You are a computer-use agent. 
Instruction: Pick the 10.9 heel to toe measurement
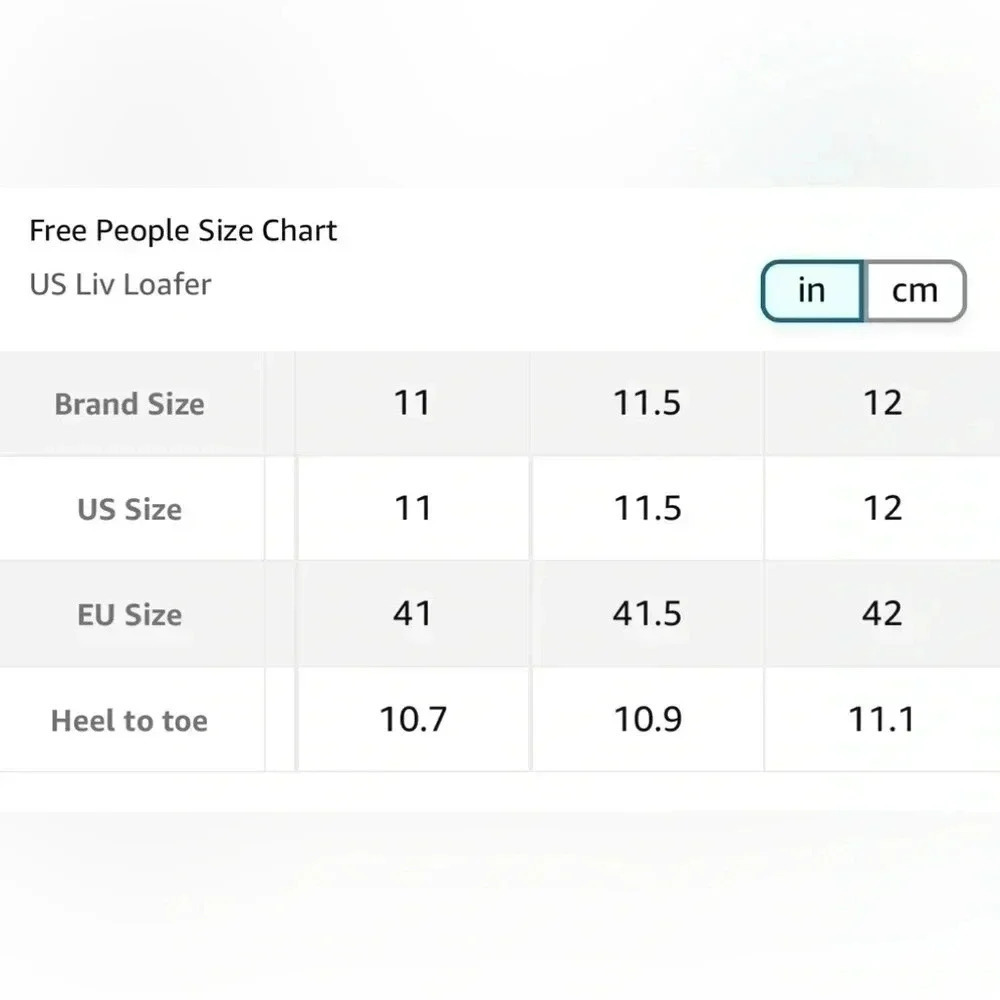point(647,719)
